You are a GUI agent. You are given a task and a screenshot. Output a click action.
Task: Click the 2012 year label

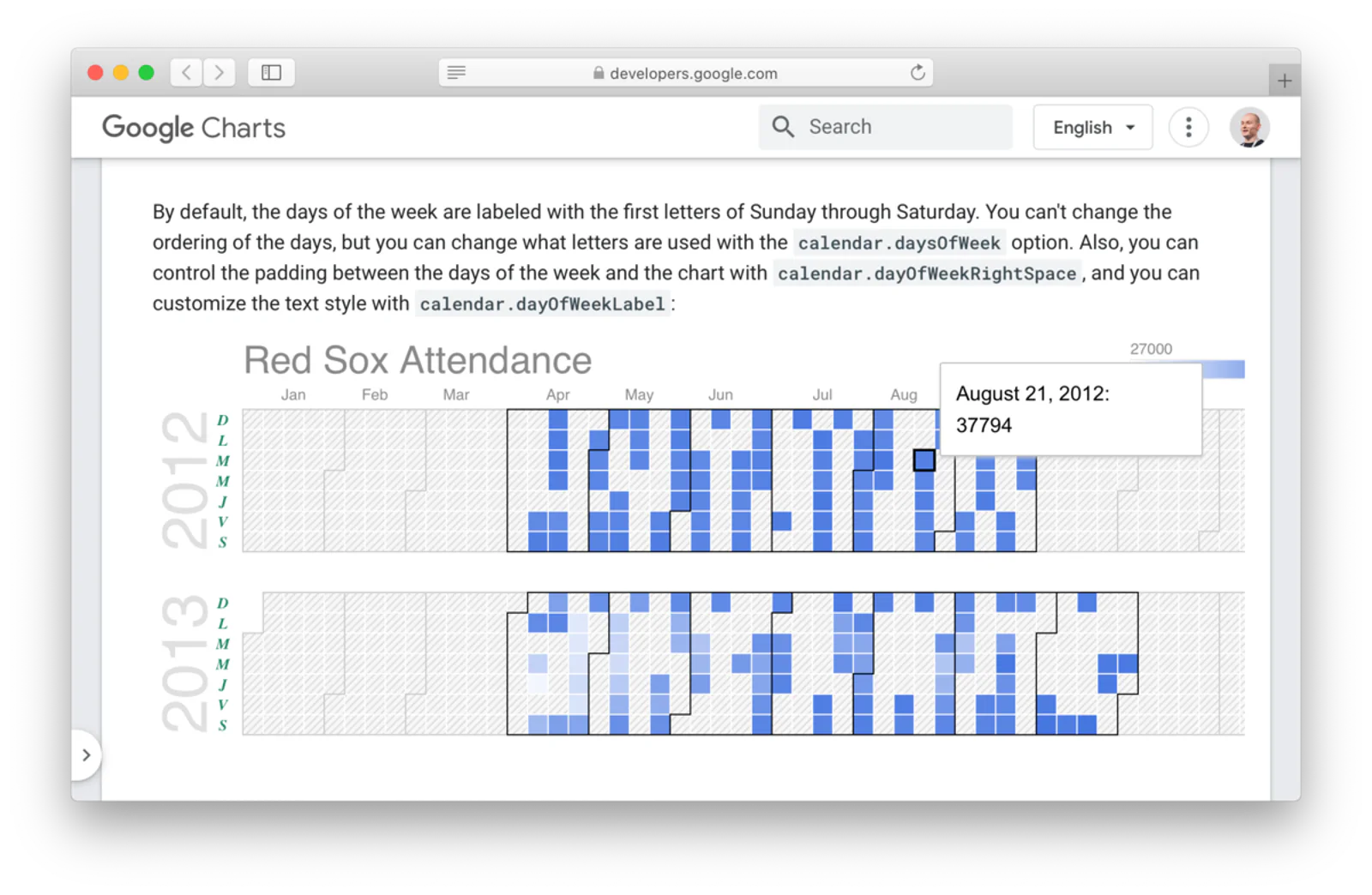tap(185, 480)
